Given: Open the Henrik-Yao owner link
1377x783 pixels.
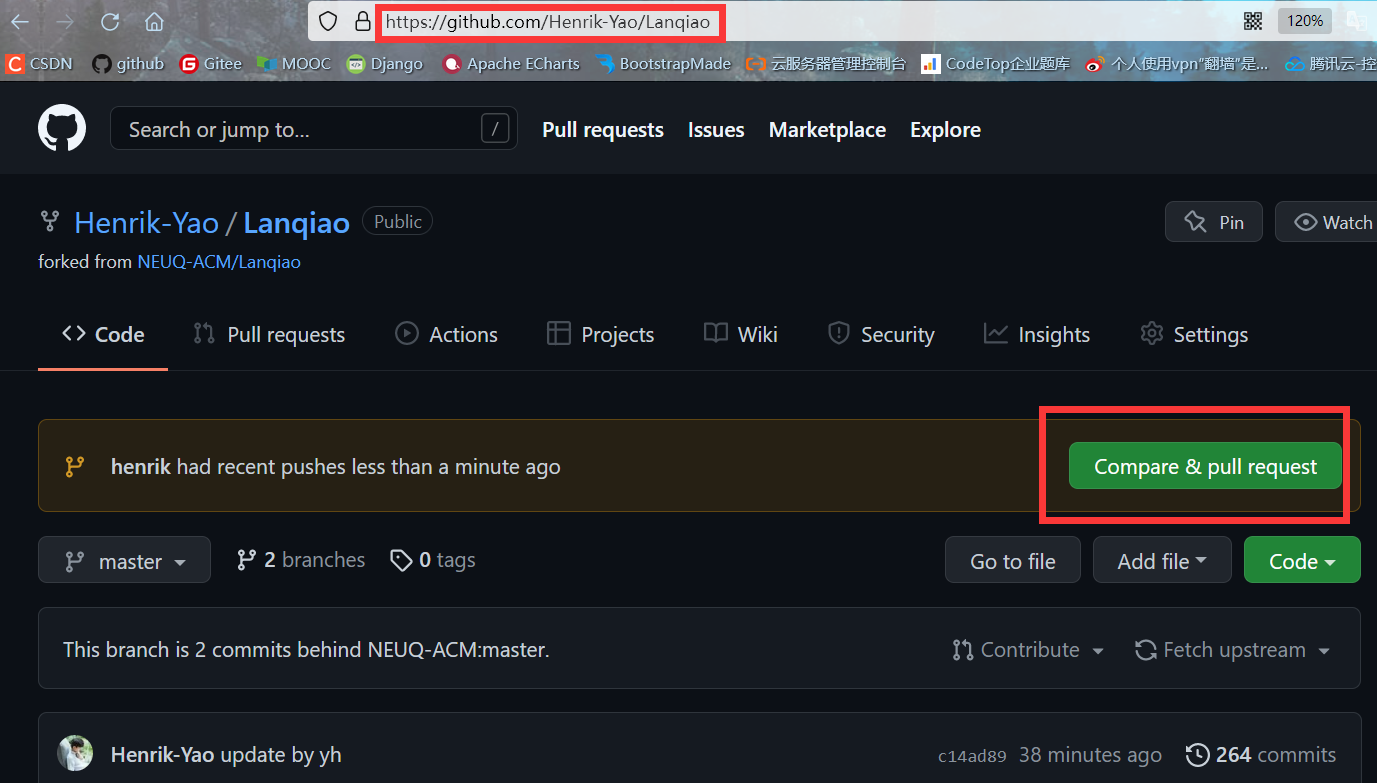Looking at the screenshot, I should [146, 222].
